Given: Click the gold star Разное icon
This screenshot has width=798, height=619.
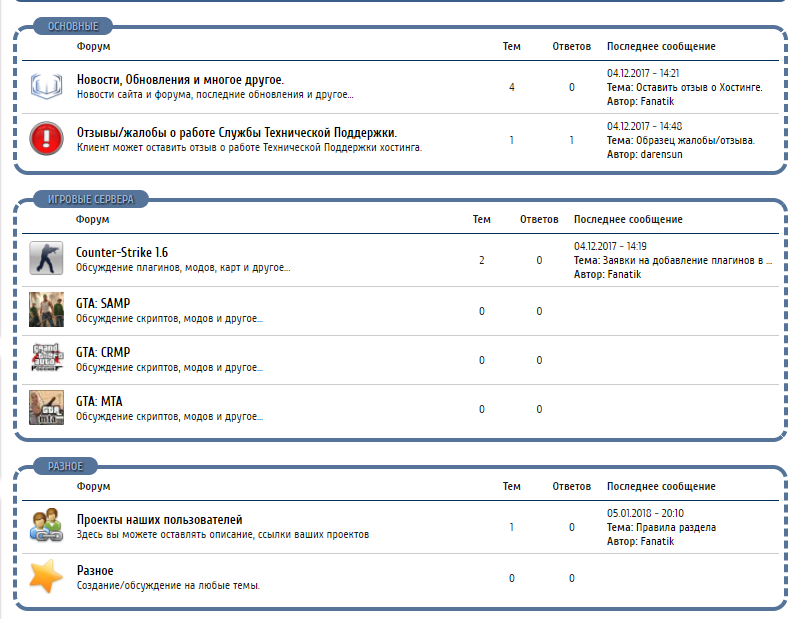Looking at the screenshot, I should tap(45, 576).
